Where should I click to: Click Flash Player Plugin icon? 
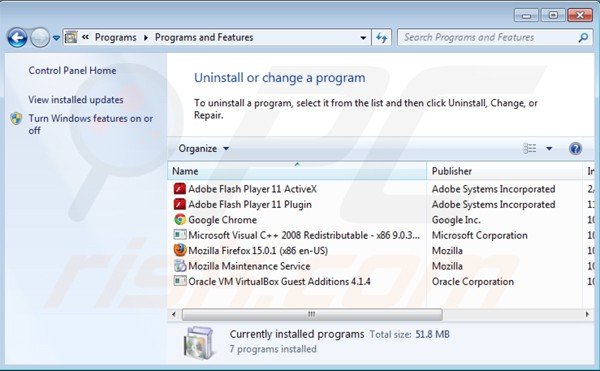[x=179, y=205]
